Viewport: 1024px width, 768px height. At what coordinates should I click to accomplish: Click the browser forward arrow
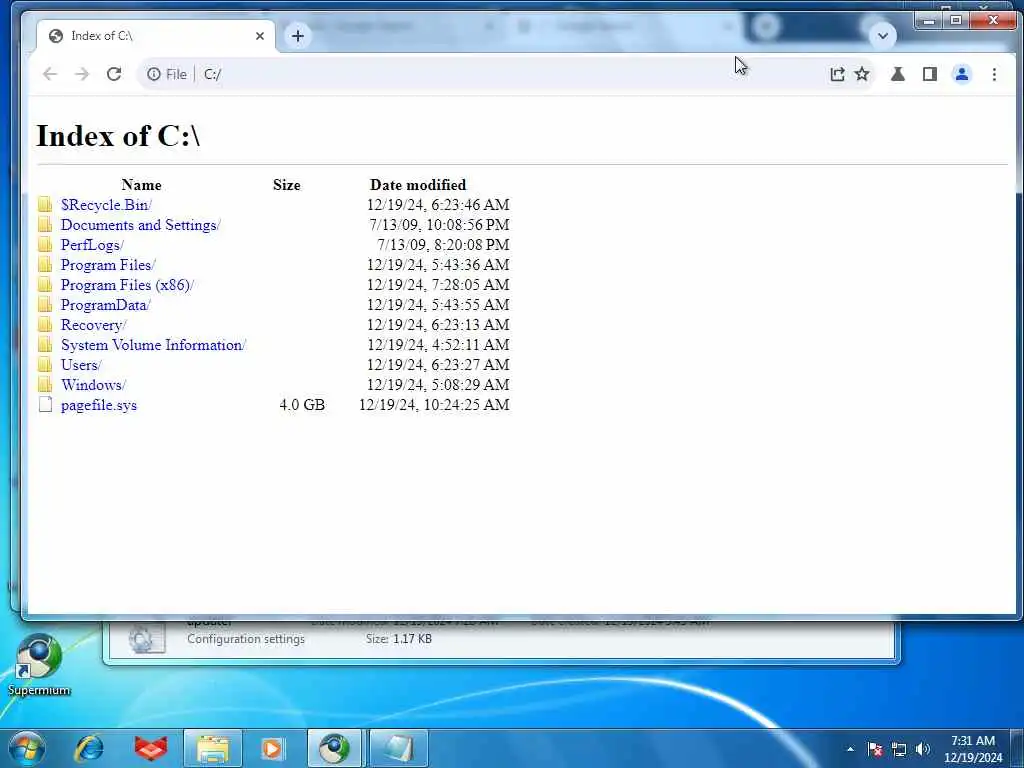coord(82,74)
